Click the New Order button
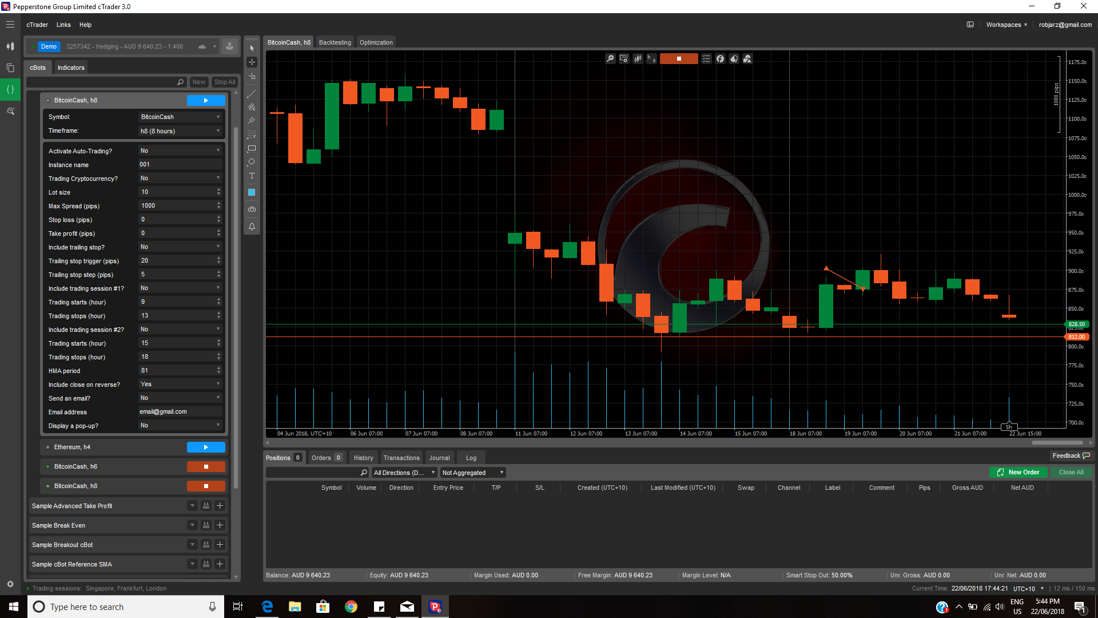 point(1018,472)
